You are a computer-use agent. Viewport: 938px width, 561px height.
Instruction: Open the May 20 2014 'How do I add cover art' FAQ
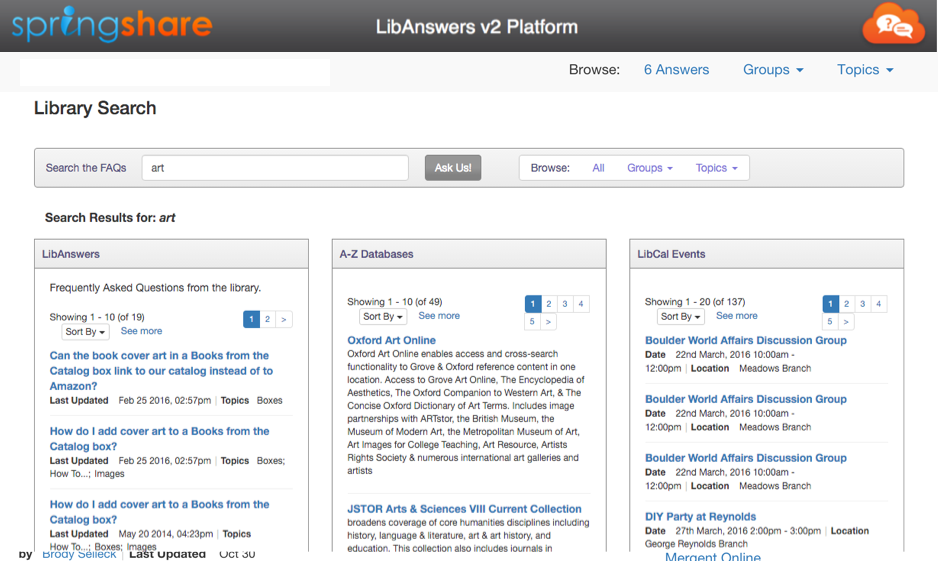click(x=159, y=512)
